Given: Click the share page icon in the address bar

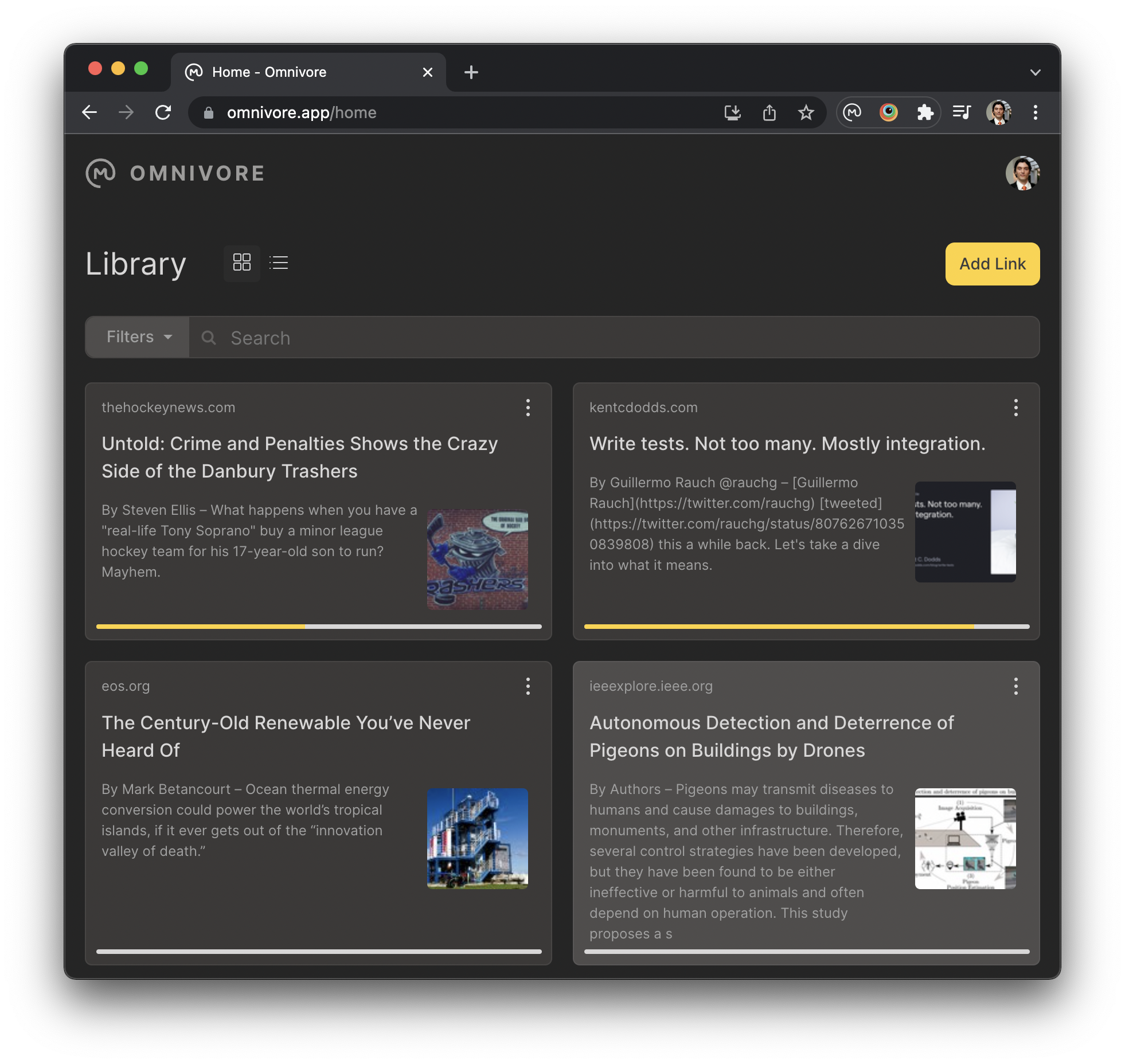Looking at the screenshot, I should click(769, 112).
